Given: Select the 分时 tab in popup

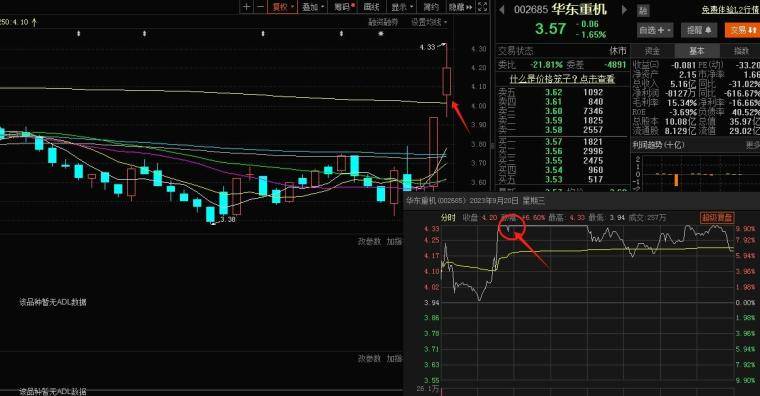Looking at the screenshot, I should coord(448,218).
